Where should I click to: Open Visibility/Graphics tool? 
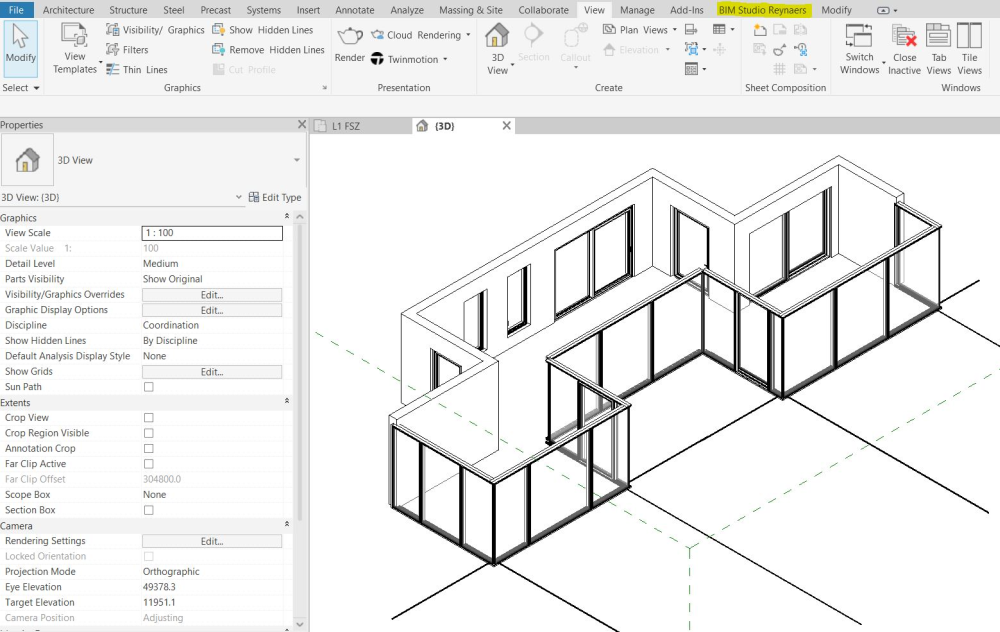click(x=155, y=30)
